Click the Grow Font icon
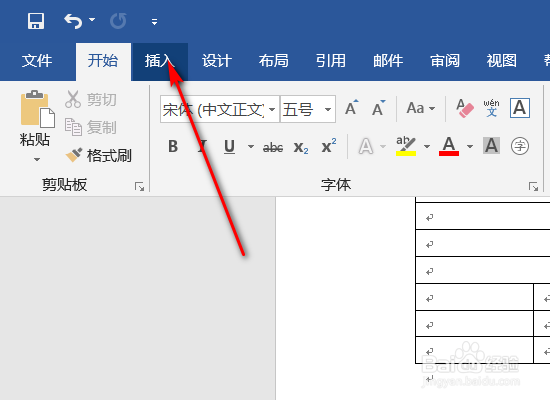Screen dimensions: 550x400 [351, 108]
